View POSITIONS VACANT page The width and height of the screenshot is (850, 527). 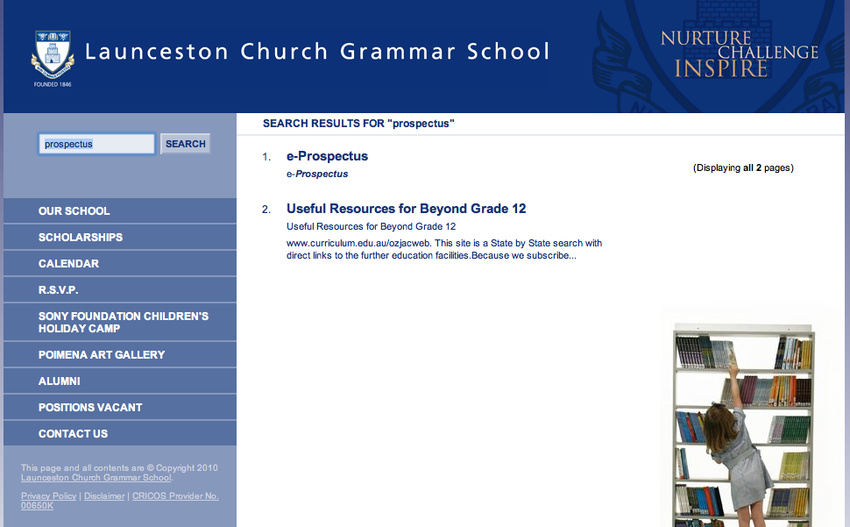[x=120, y=407]
